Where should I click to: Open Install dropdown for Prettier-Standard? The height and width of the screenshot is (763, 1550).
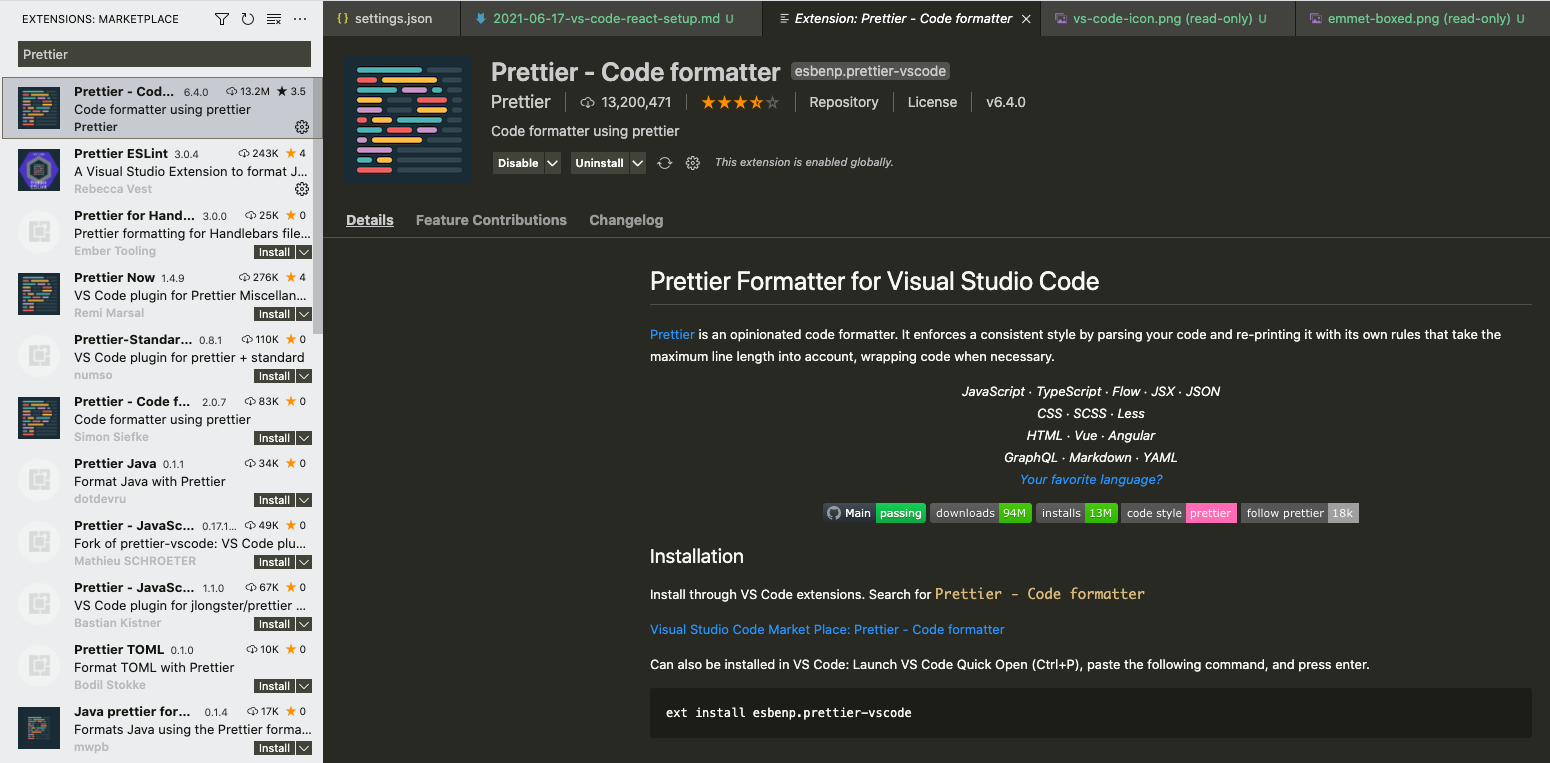[304, 376]
